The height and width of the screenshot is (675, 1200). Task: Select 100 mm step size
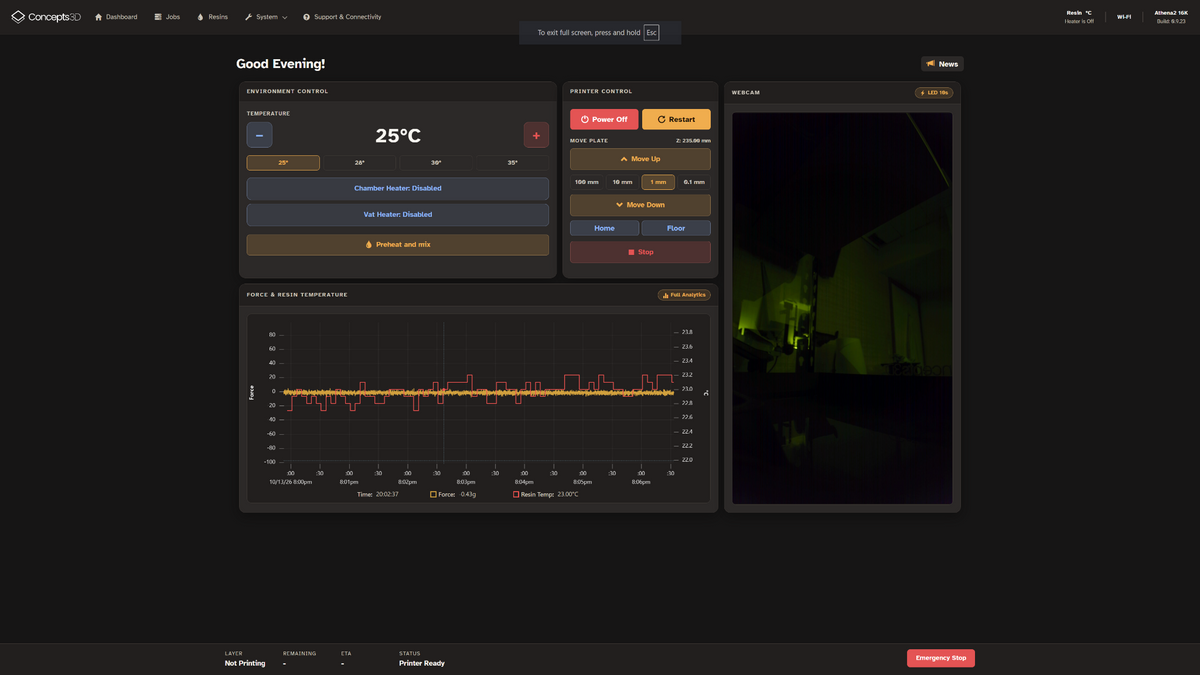tap(587, 182)
